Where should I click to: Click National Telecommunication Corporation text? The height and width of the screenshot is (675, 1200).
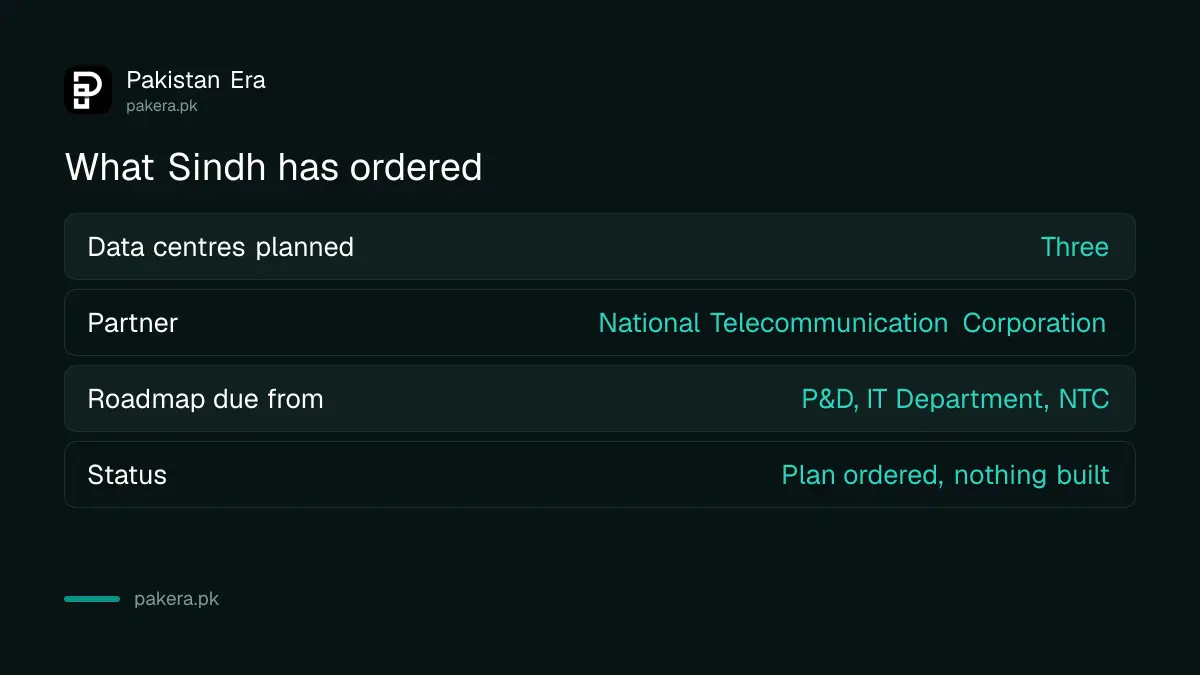(x=852, y=323)
